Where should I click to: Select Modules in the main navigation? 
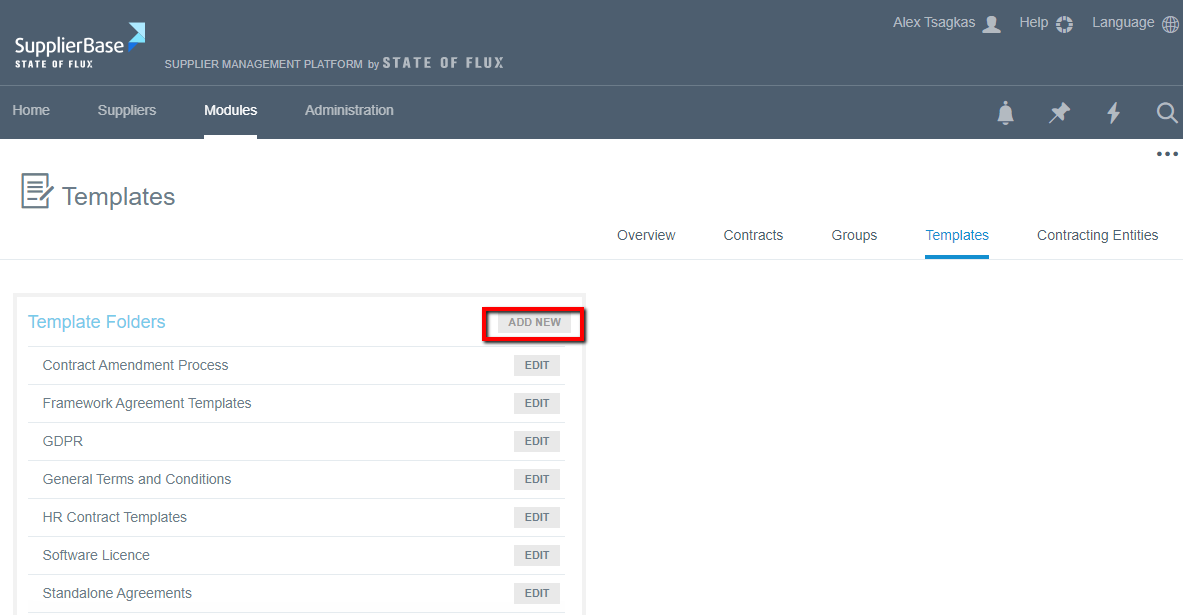tap(230, 110)
